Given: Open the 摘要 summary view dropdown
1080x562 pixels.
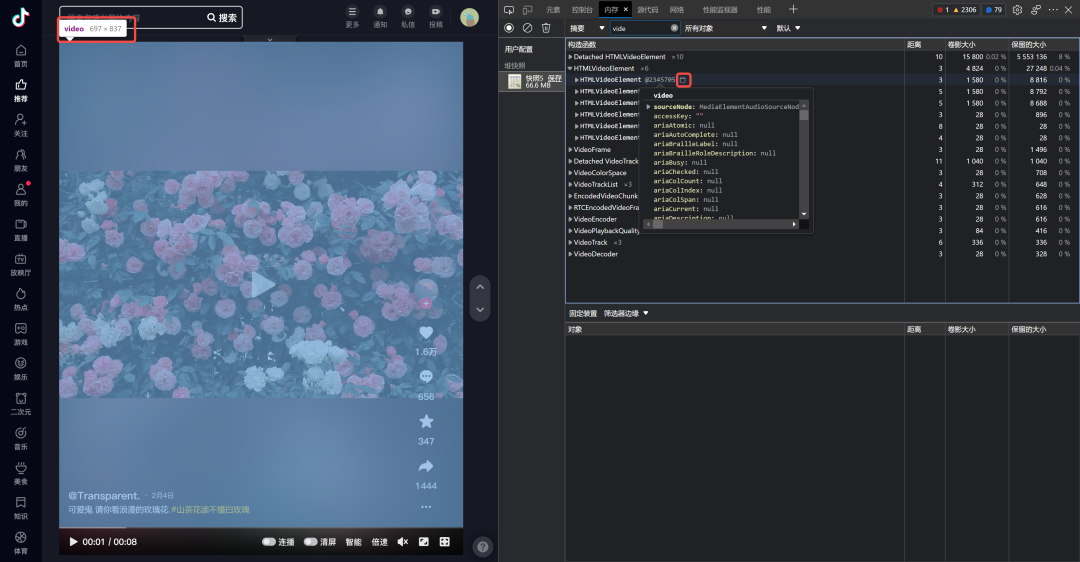Looking at the screenshot, I should pyautogui.click(x=587, y=28).
